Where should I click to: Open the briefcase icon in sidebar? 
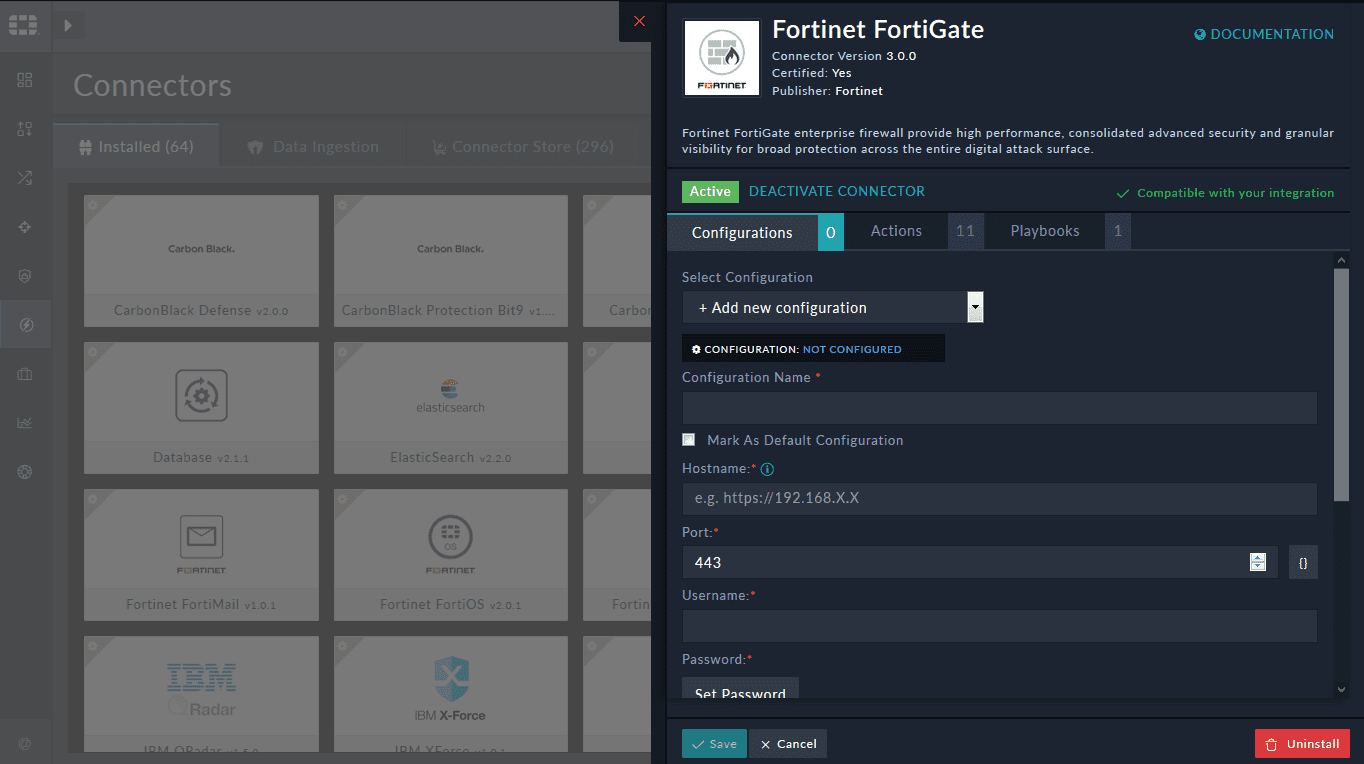pos(25,374)
